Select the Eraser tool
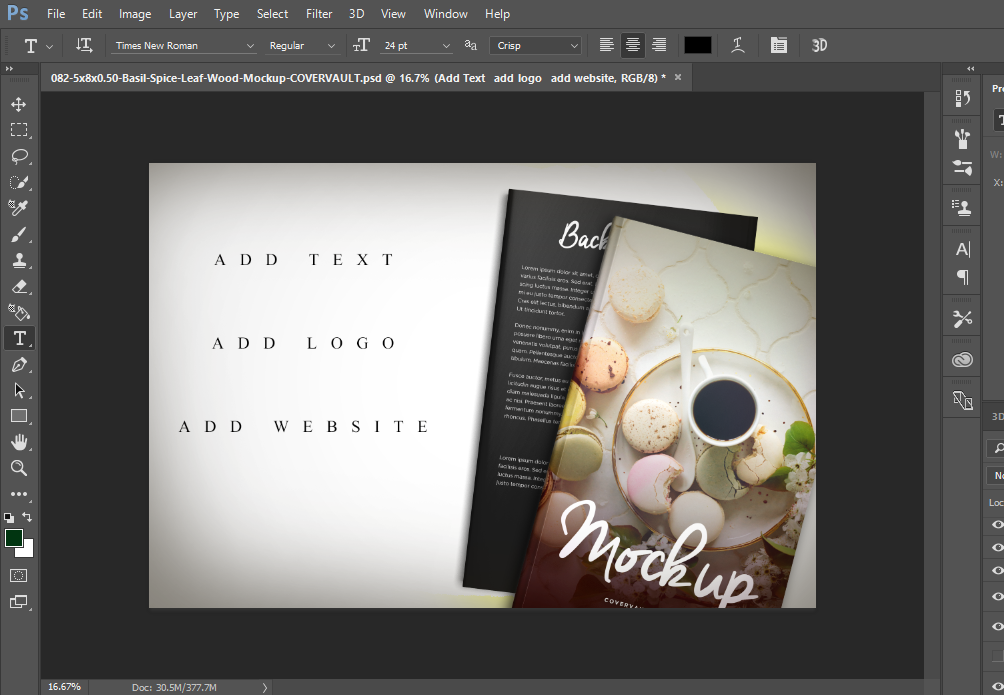 pyautogui.click(x=19, y=286)
